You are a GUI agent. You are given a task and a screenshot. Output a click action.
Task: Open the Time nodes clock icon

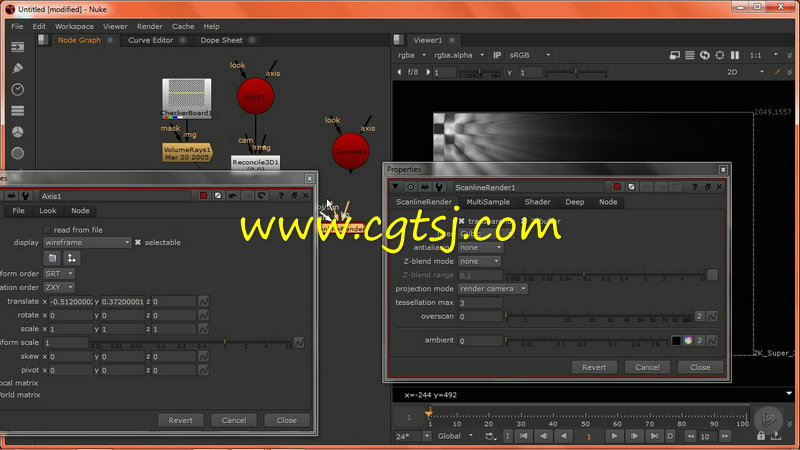[x=17, y=89]
